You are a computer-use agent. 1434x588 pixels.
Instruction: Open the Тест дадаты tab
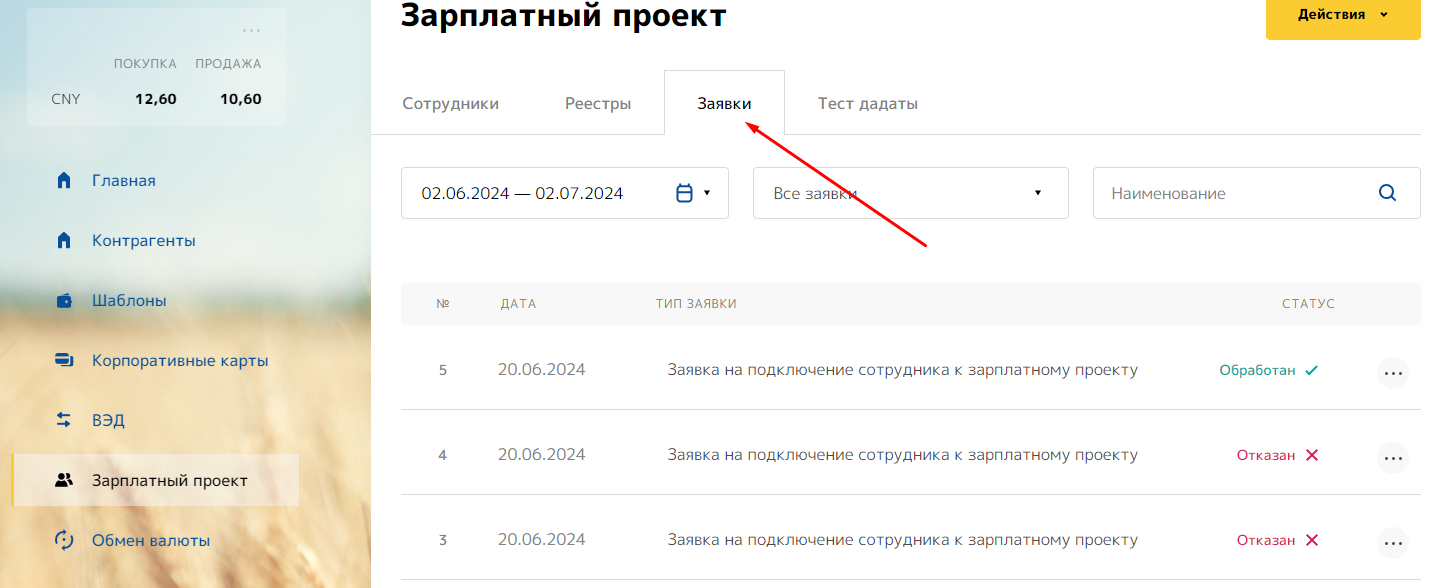(867, 103)
